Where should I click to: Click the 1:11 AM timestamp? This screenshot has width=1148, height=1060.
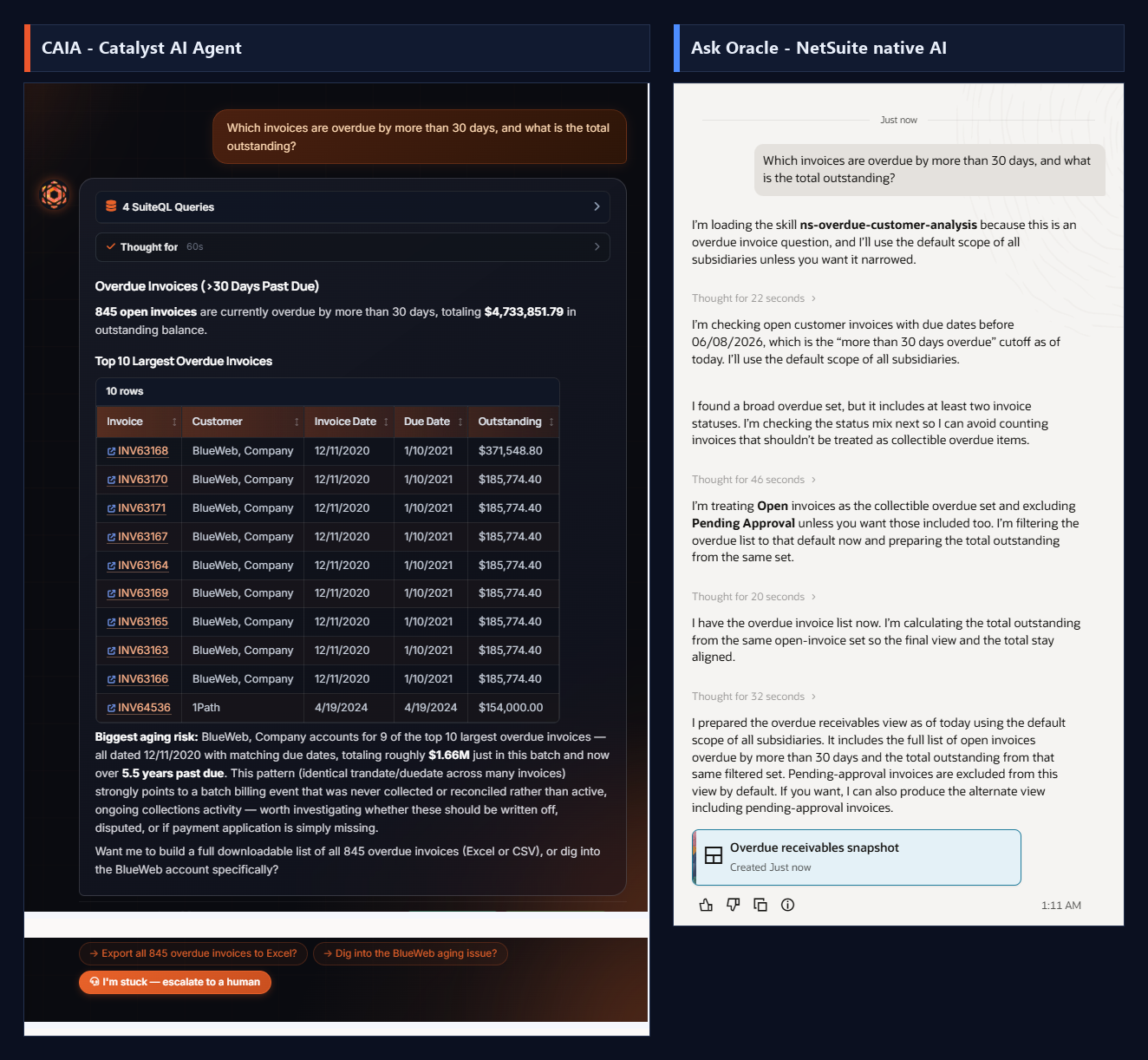click(1061, 906)
